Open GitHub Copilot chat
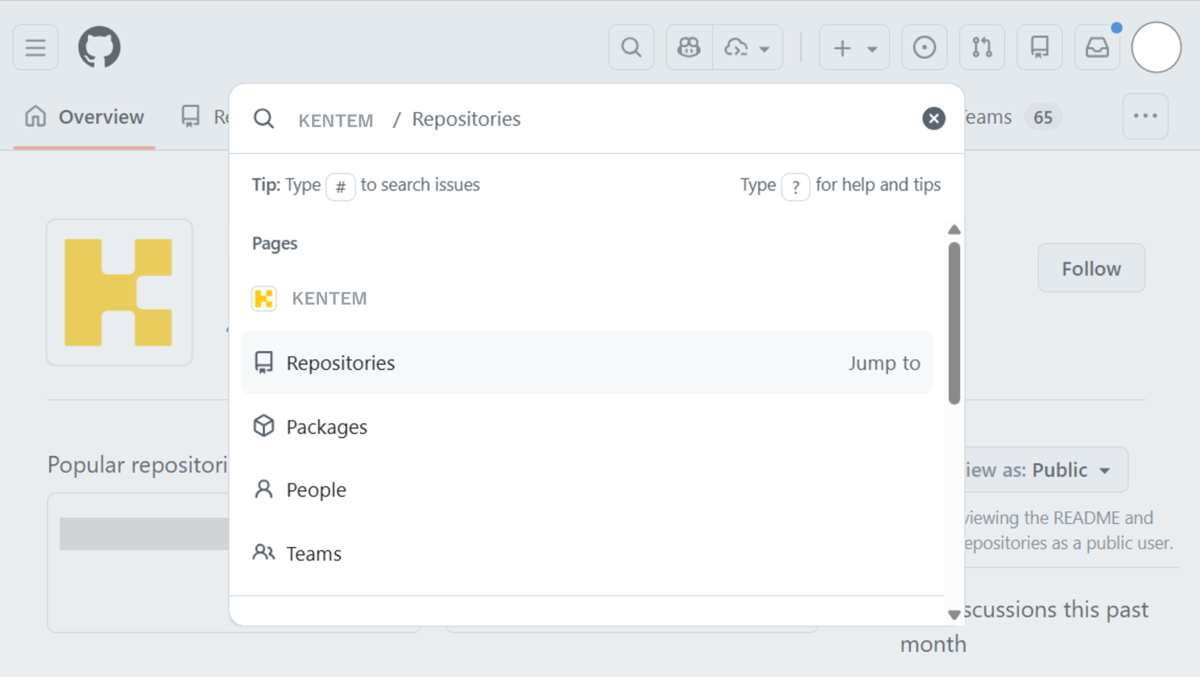Image resolution: width=1200 pixels, height=677 pixels. coord(688,46)
